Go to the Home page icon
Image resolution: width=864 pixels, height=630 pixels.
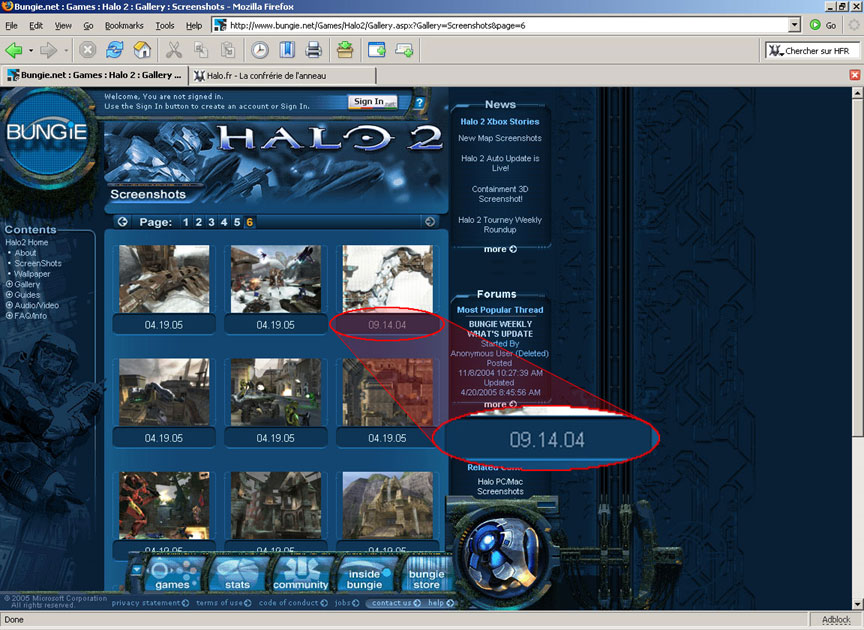[142, 50]
